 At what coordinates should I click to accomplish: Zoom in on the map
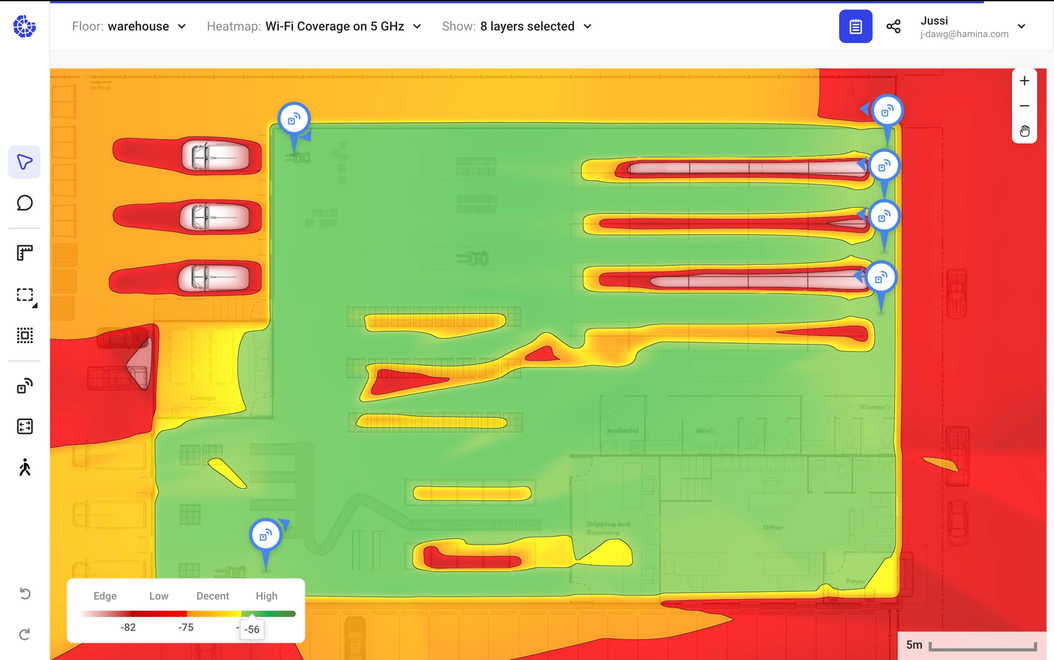(x=1024, y=80)
